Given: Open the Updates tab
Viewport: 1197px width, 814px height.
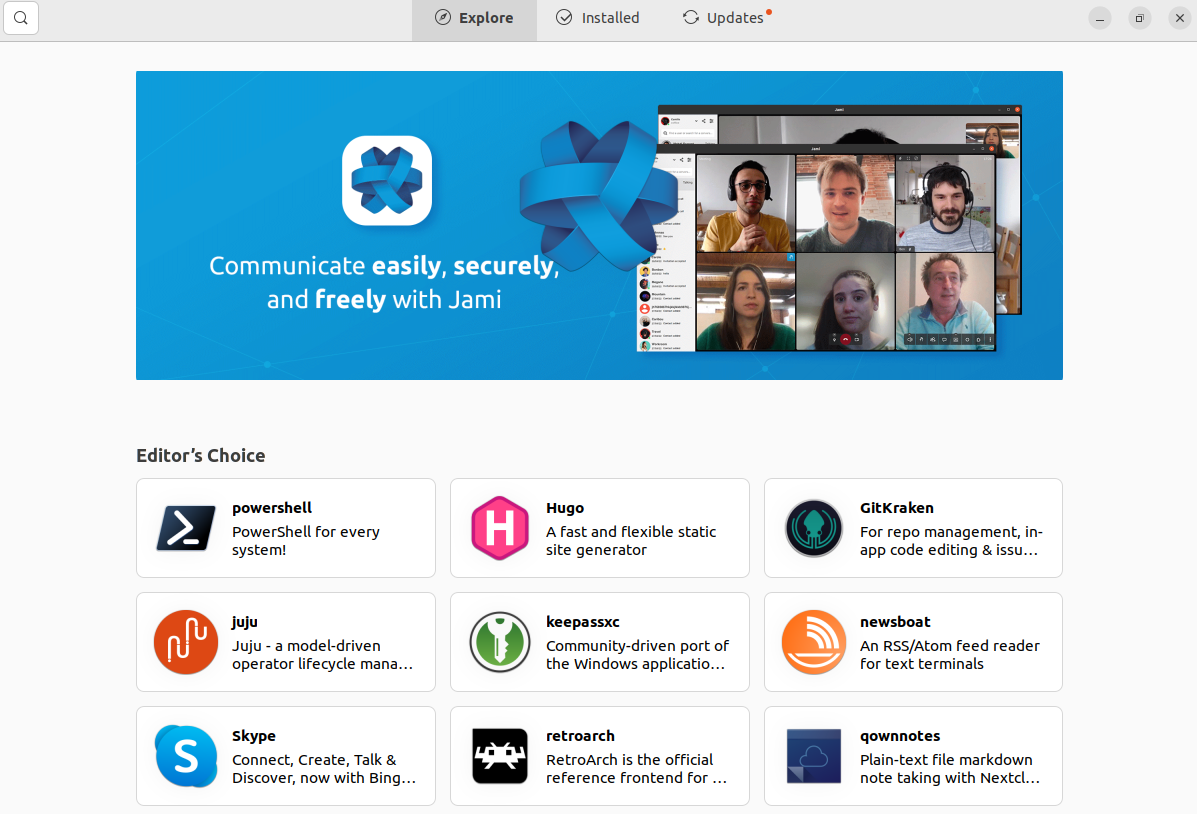Looking at the screenshot, I should pos(726,18).
